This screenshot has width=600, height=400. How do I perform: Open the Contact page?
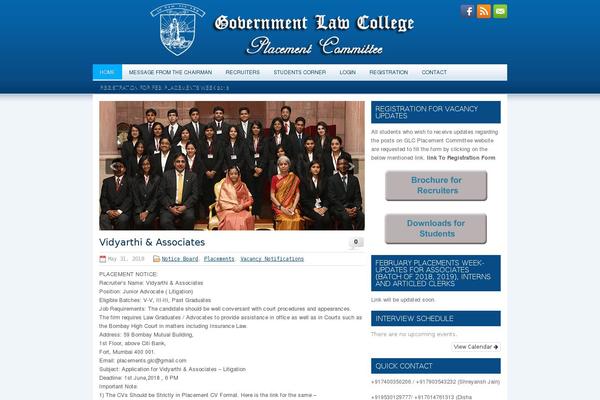[434, 72]
